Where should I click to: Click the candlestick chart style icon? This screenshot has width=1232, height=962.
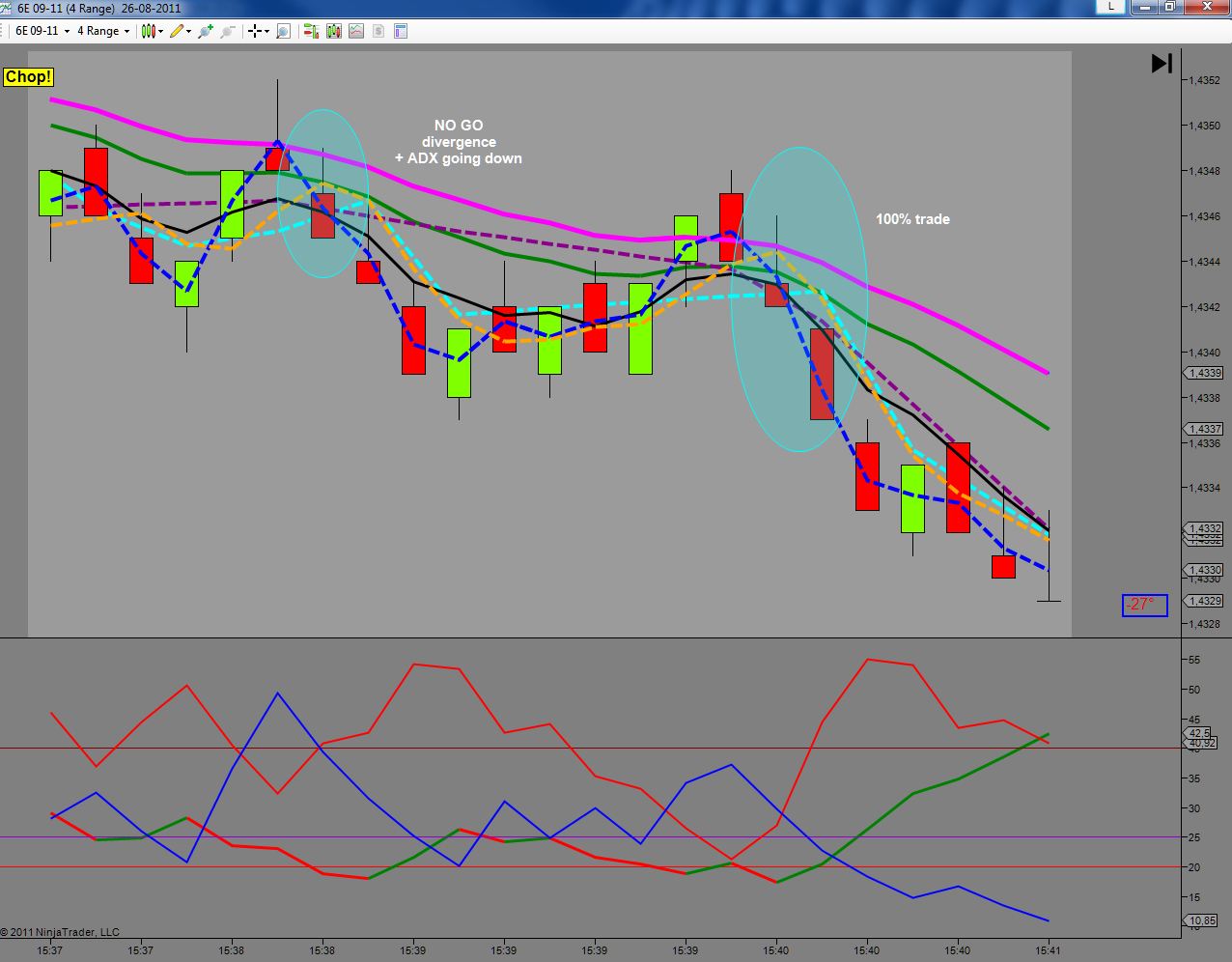148,31
